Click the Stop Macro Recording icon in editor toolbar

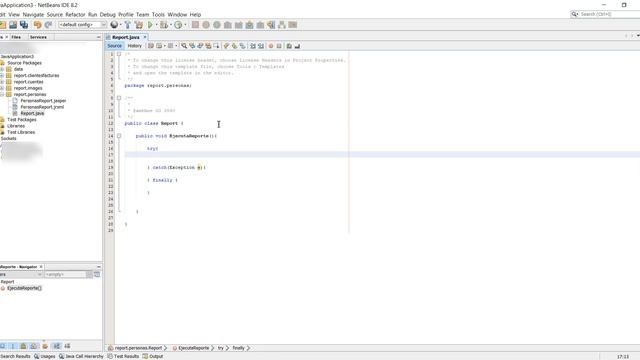279,46
